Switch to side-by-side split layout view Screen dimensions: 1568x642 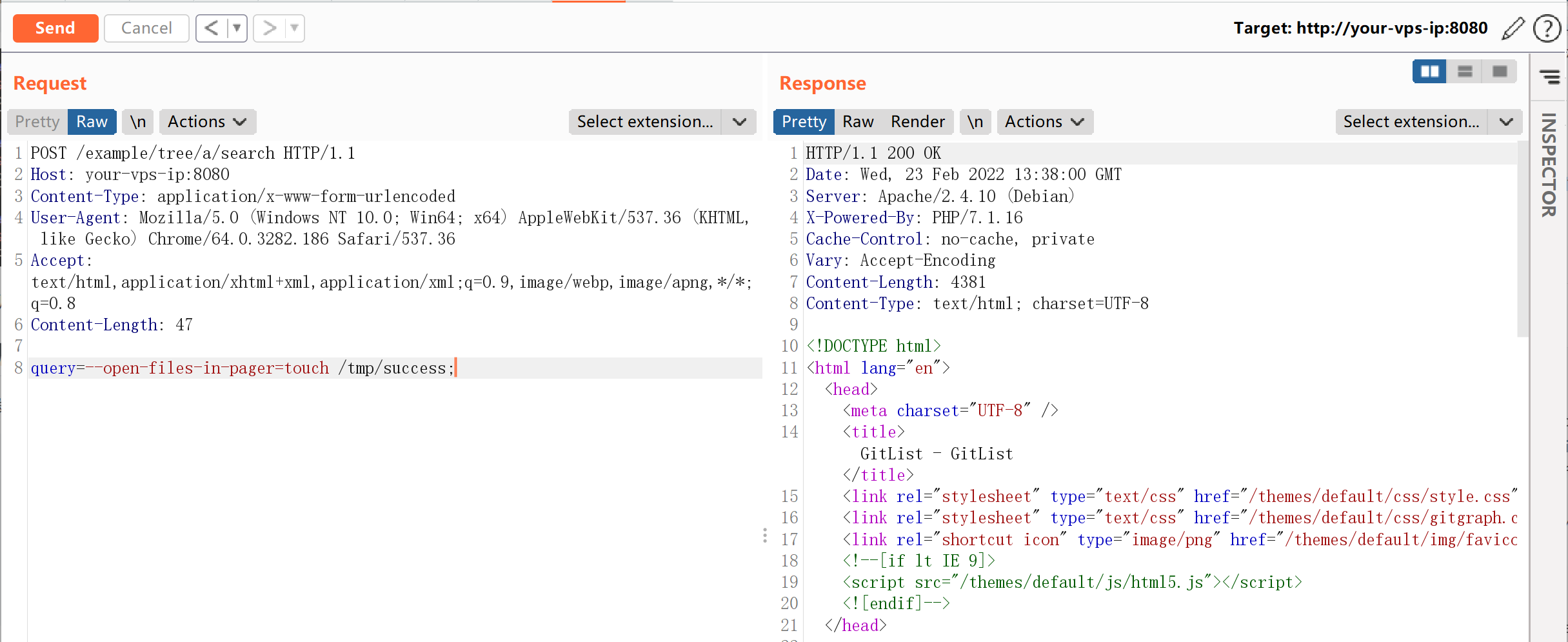[x=1429, y=72]
